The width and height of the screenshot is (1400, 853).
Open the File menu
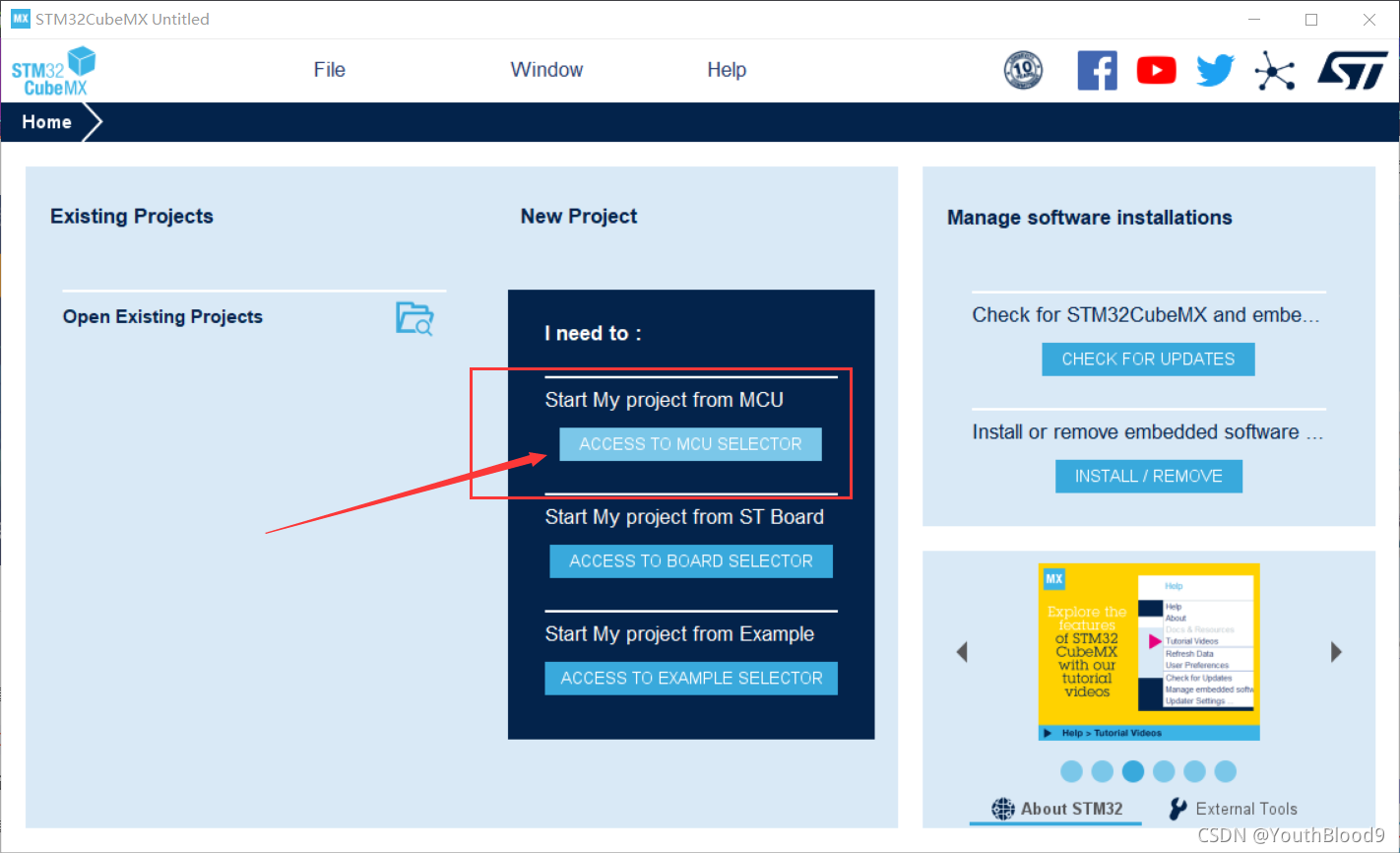click(x=330, y=70)
